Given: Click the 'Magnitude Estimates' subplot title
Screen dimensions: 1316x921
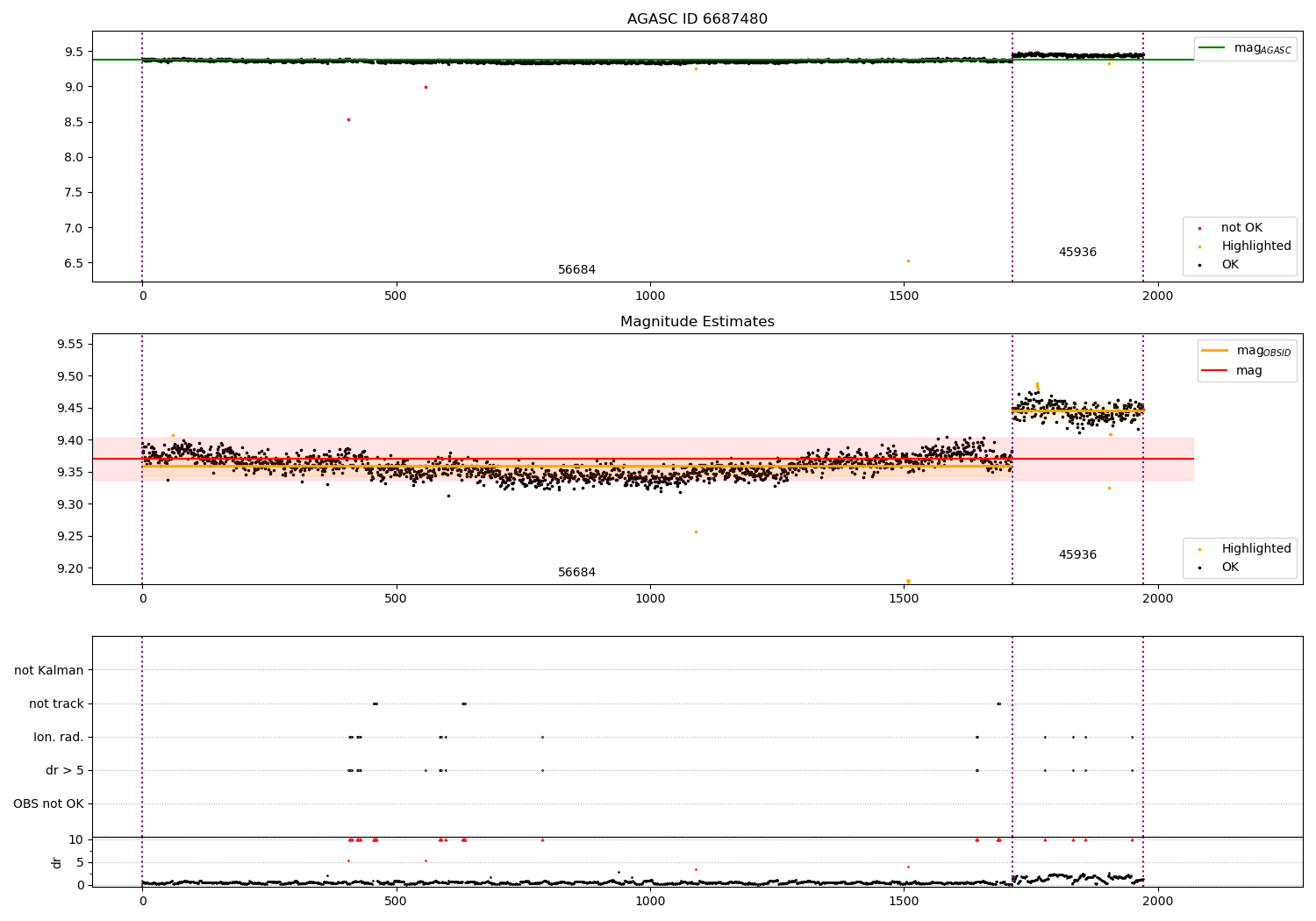Looking at the screenshot, I should point(697,322).
